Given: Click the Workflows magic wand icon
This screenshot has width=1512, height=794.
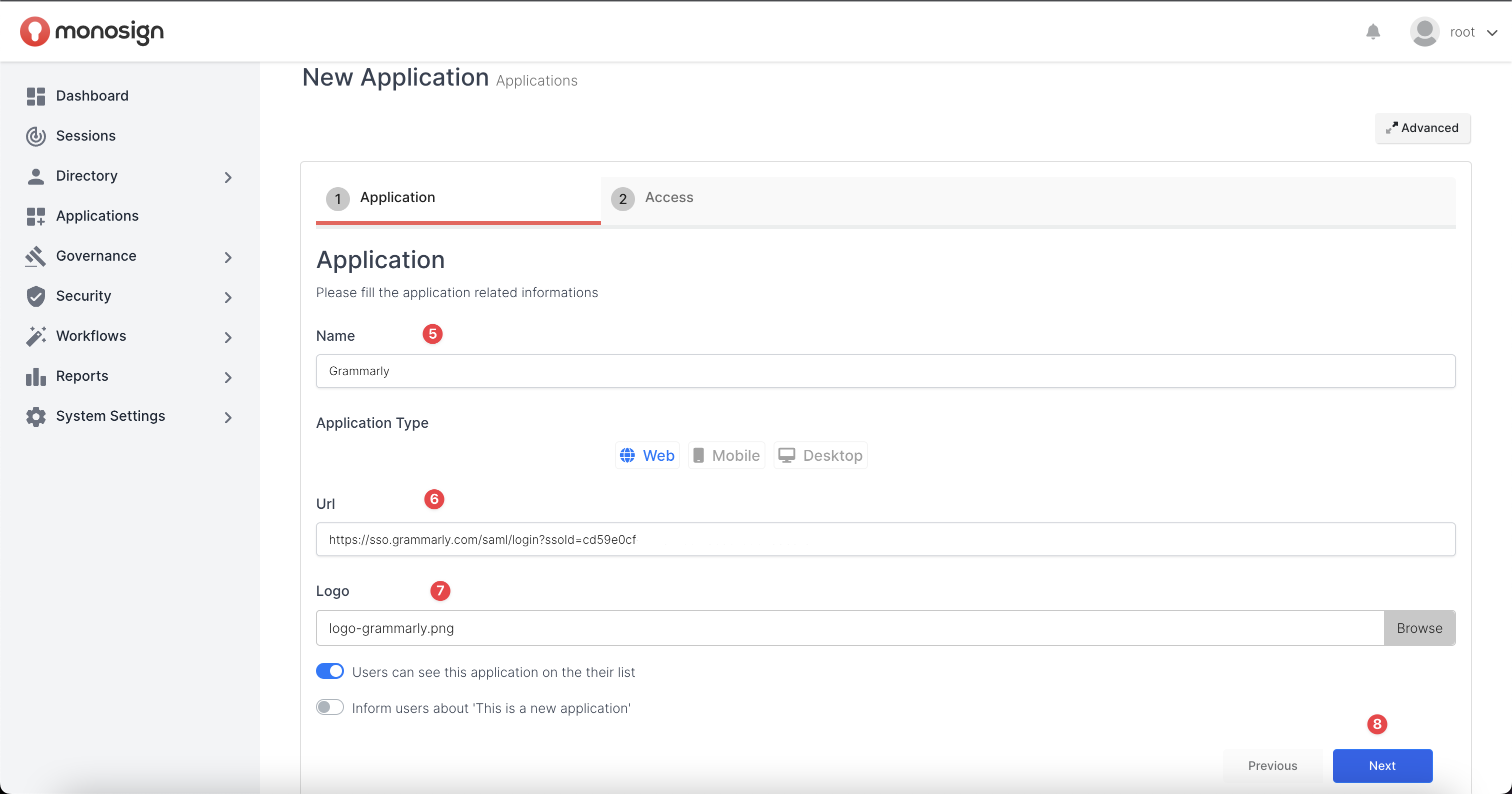Looking at the screenshot, I should [x=36, y=336].
